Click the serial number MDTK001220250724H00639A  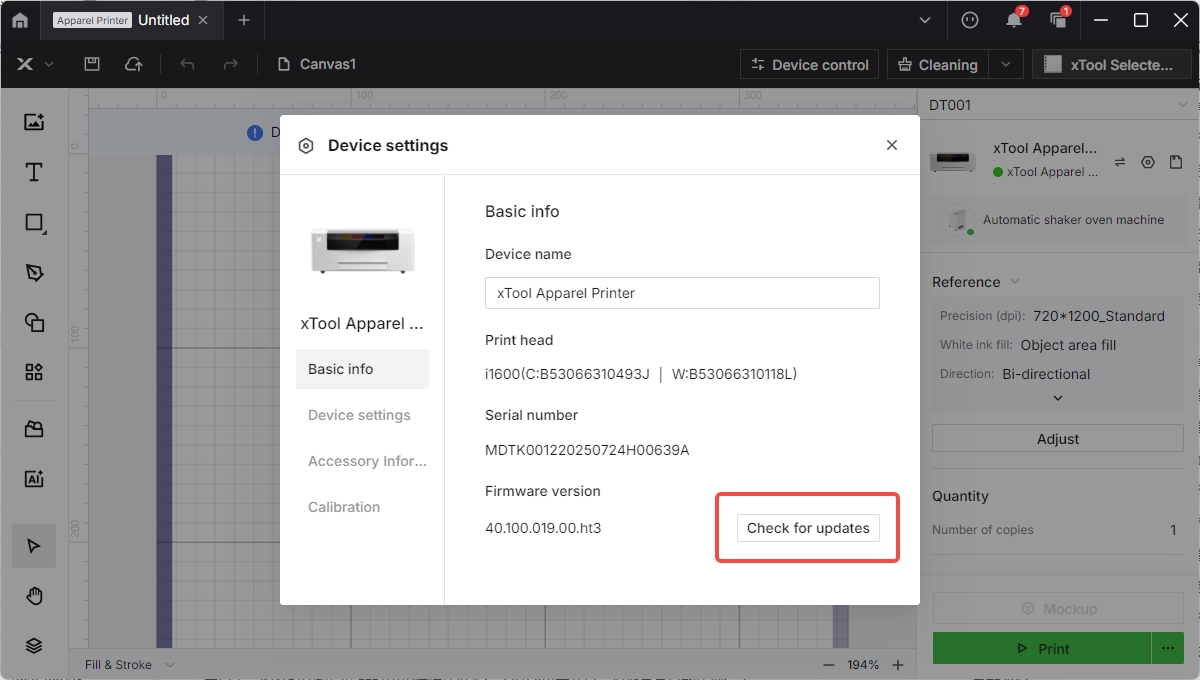pos(587,450)
